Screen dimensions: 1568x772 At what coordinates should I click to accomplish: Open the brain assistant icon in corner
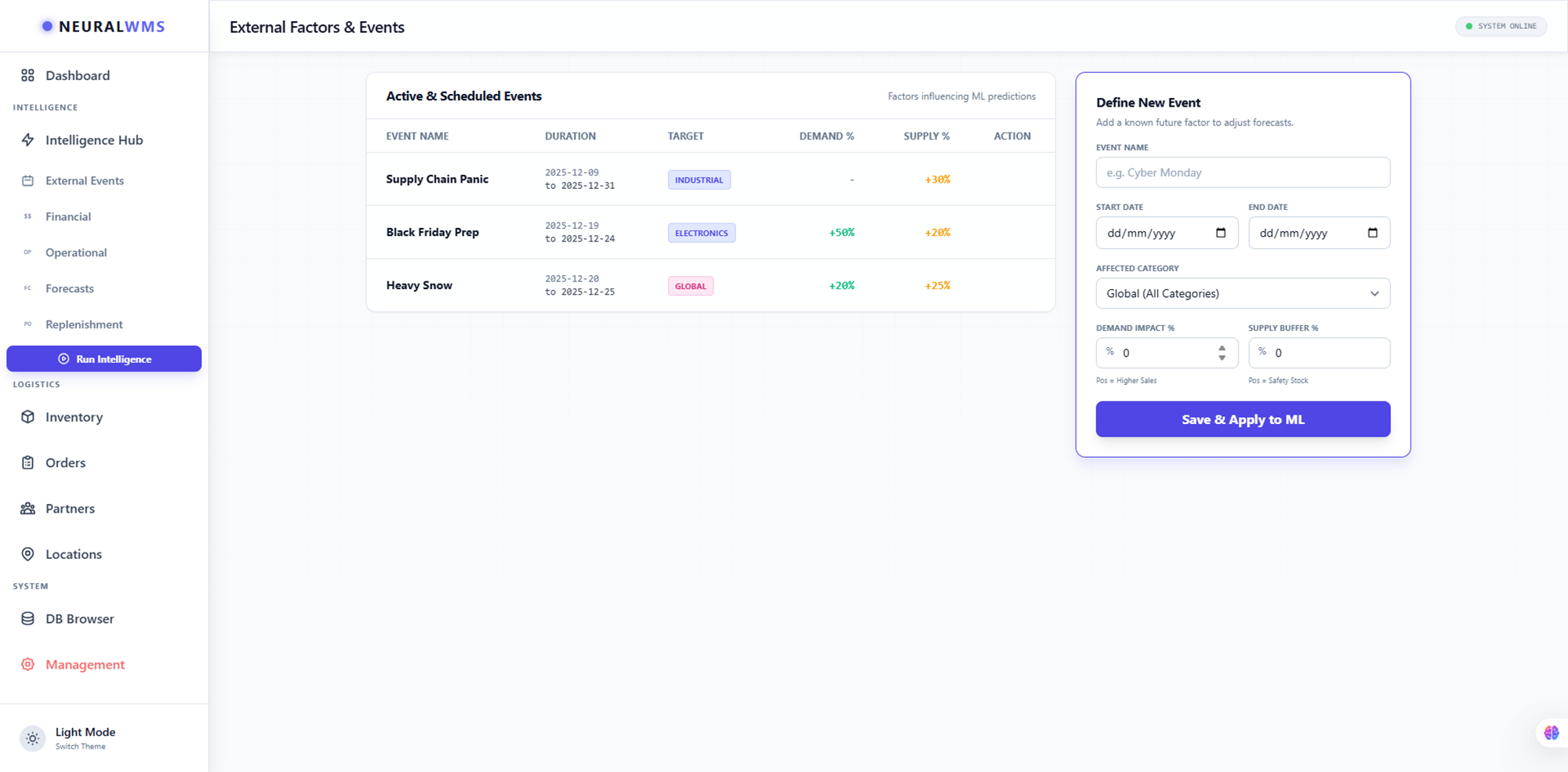(1551, 733)
